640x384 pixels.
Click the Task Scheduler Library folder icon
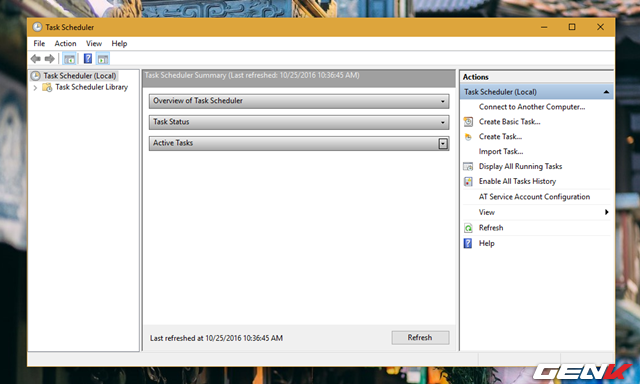coord(47,87)
